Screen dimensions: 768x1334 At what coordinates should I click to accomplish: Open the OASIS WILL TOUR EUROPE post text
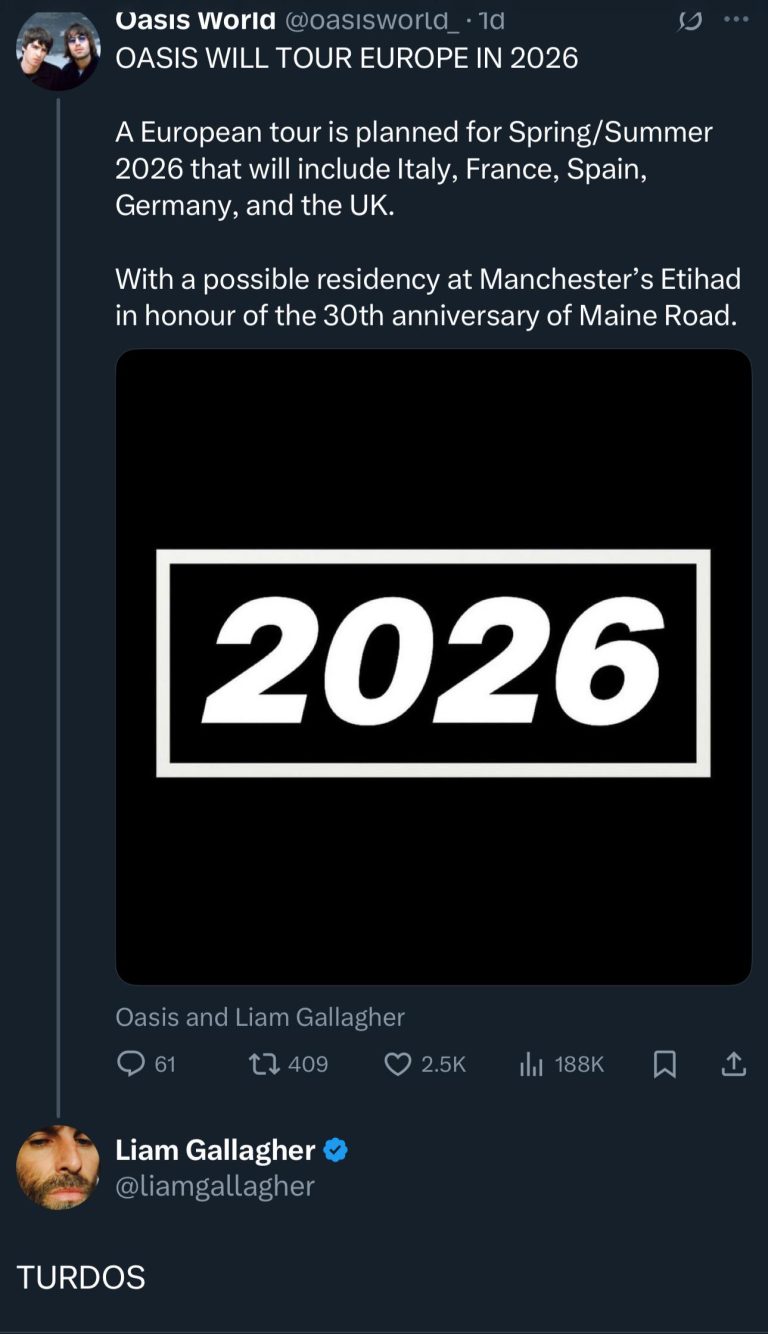click(x=347, y=58)
